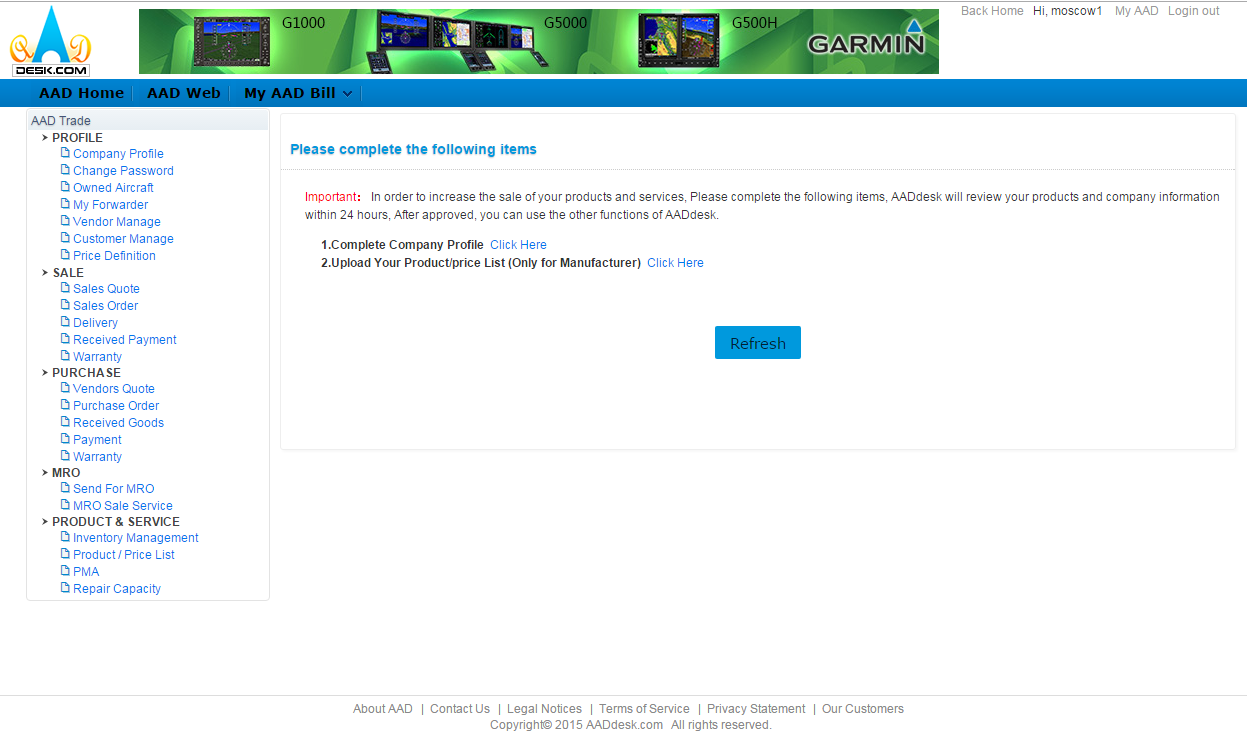Click the username 'Hi, moscow1' text
This screenshot has height=755, width=1247.
click(1068, 11)
